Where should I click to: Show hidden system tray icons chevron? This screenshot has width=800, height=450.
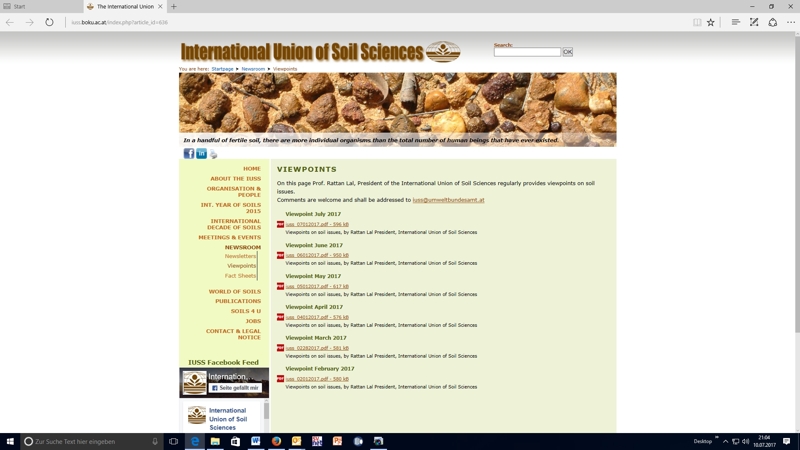[x=725, y=441]
